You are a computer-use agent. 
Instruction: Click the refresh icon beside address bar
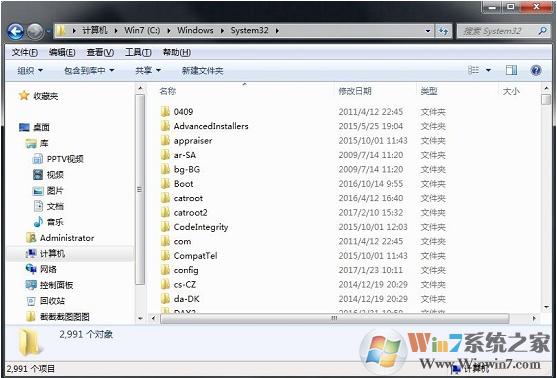click(x=443, y=31)
